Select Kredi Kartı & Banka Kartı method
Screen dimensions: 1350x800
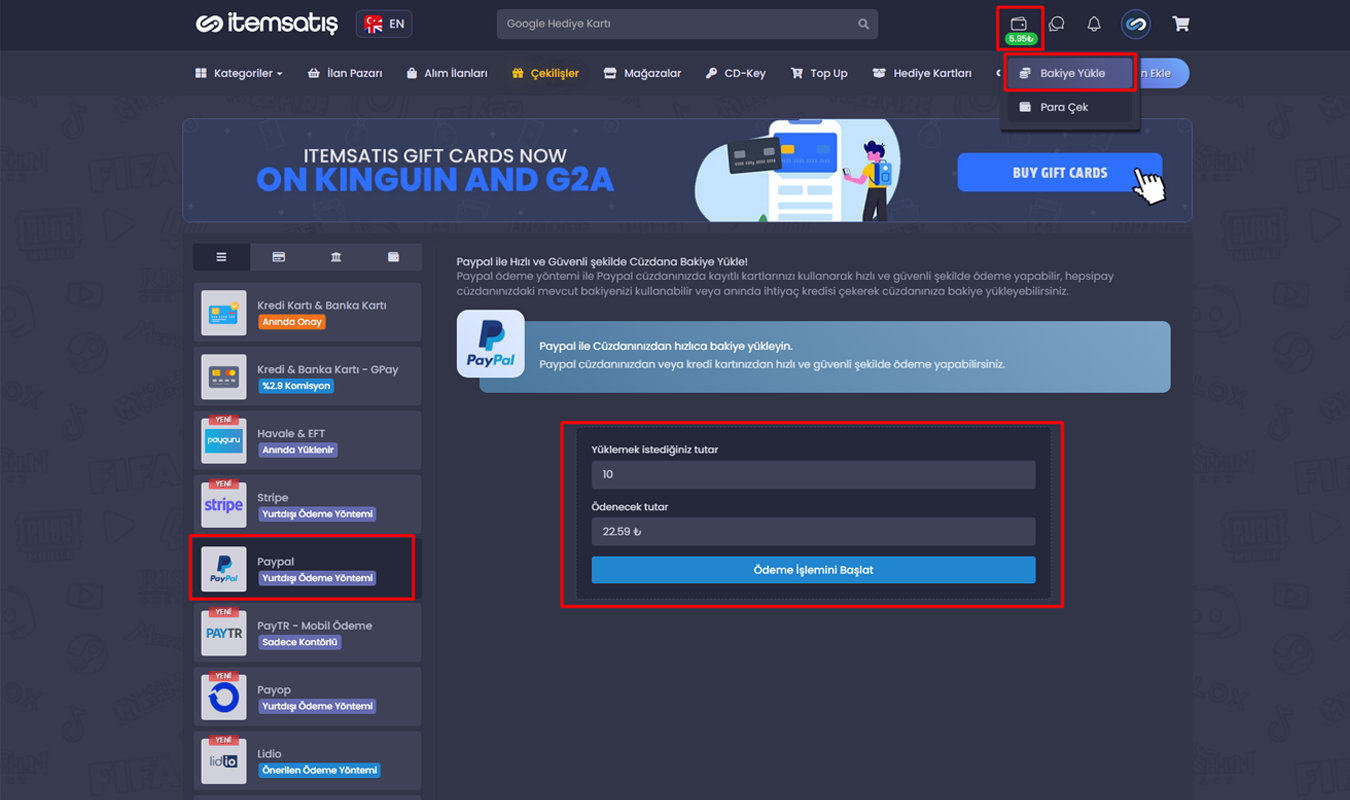[307, 313]
